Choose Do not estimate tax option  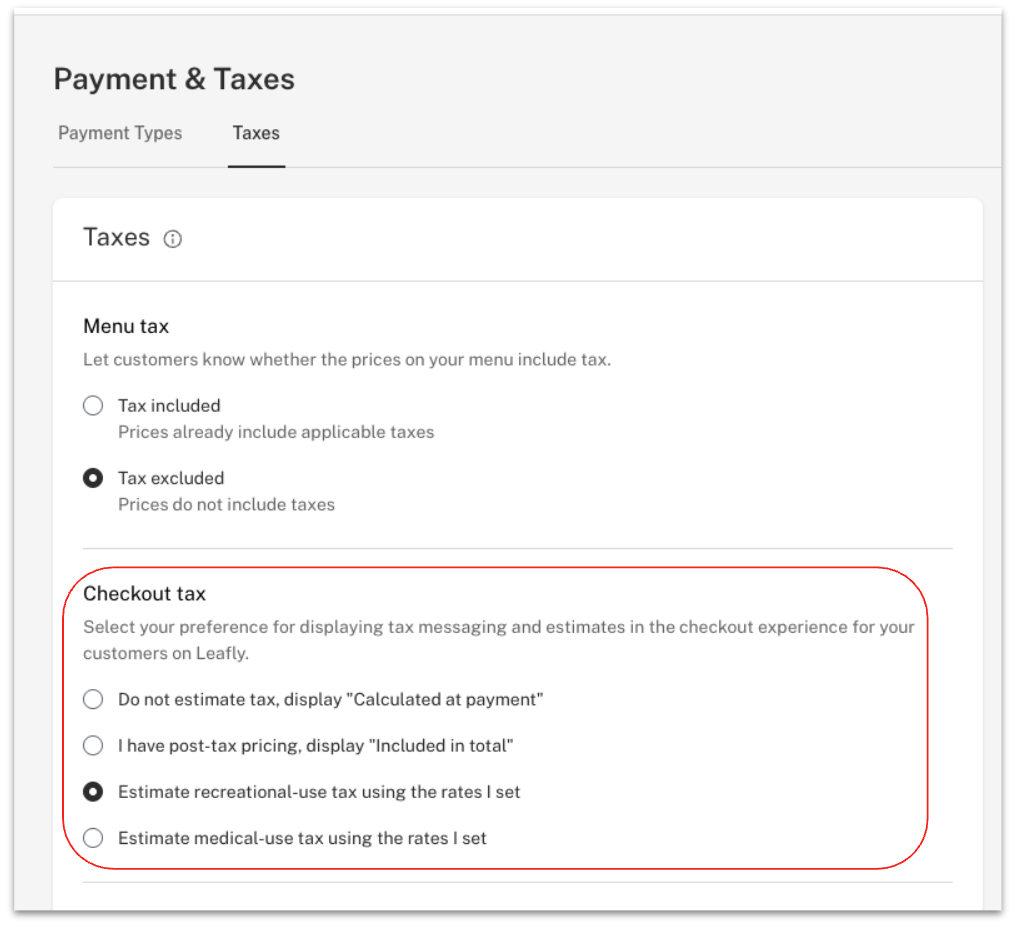[x=93, y=700]
